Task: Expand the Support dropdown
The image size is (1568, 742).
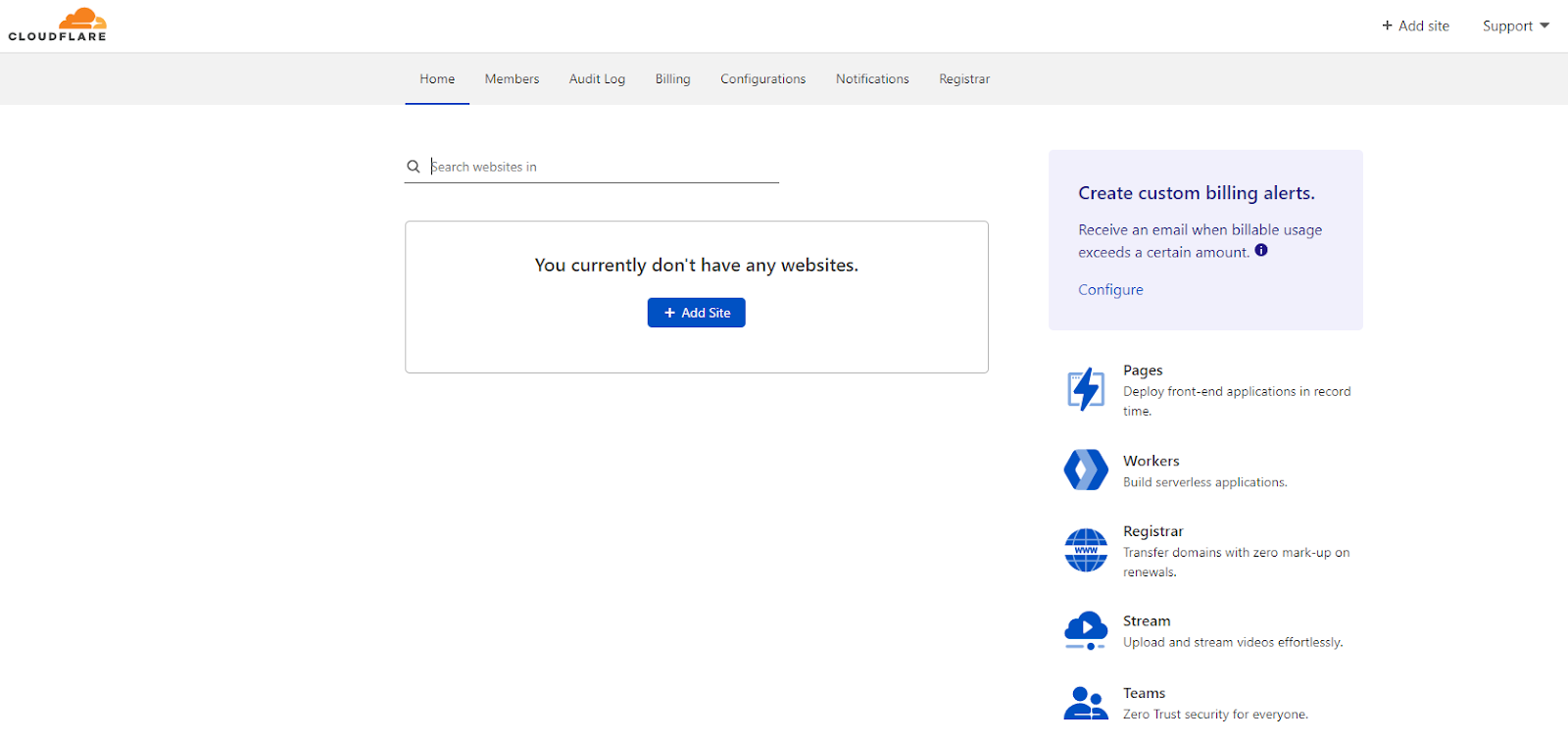Action: coord(1515,25)
